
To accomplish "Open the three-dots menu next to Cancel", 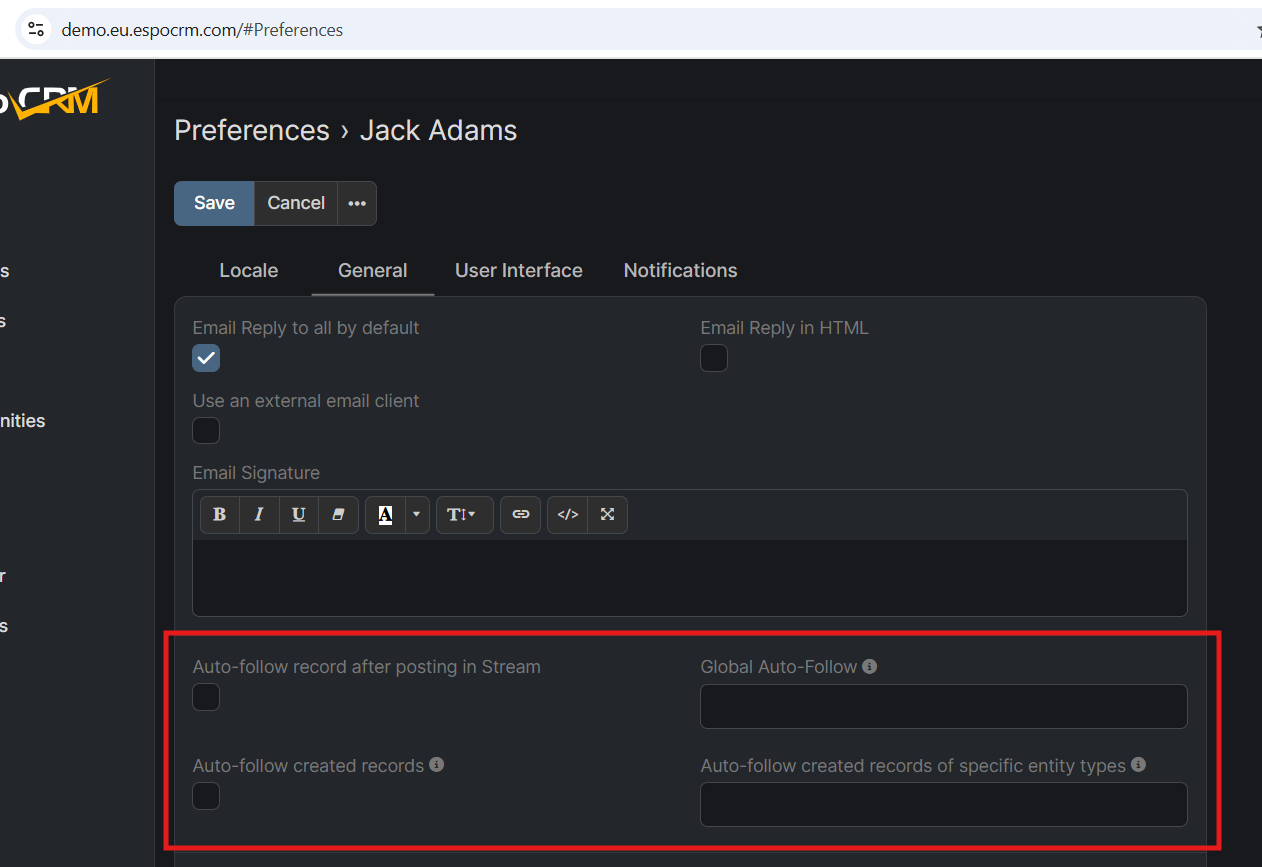I will [x=357, y=203].
